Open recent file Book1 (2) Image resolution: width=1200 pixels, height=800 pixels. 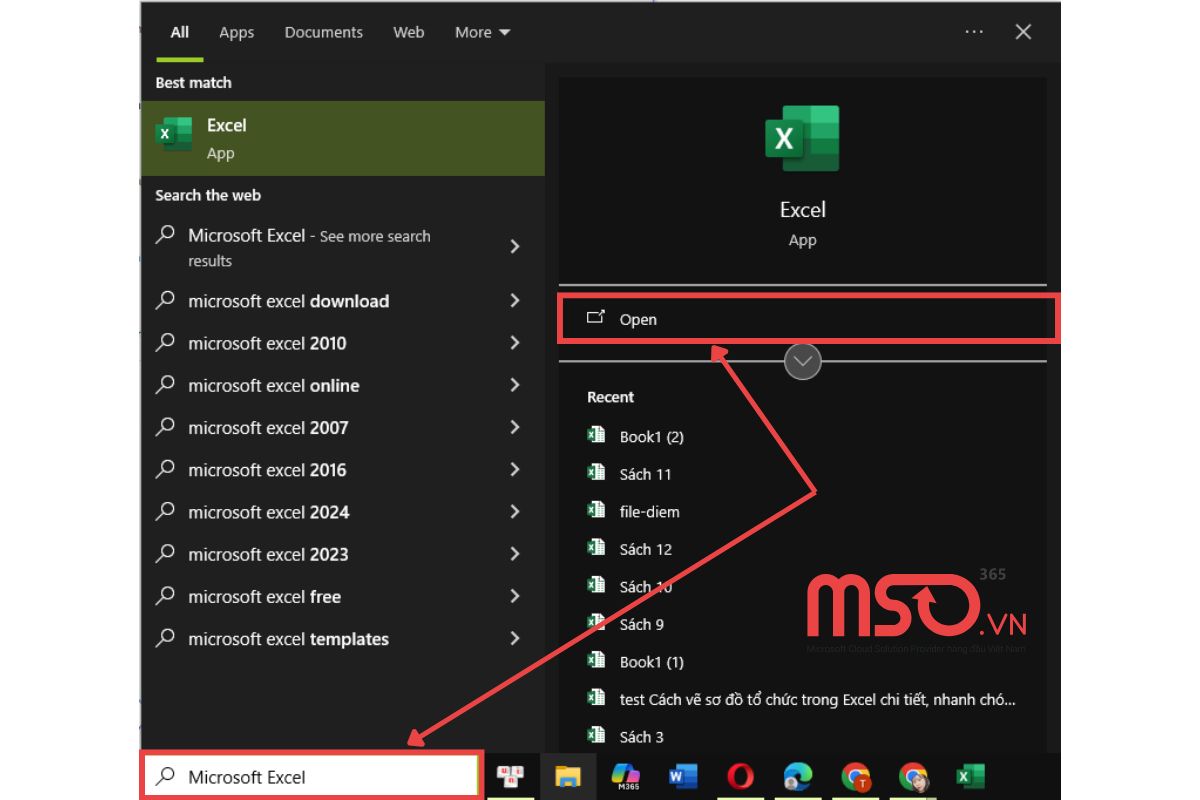651,436
